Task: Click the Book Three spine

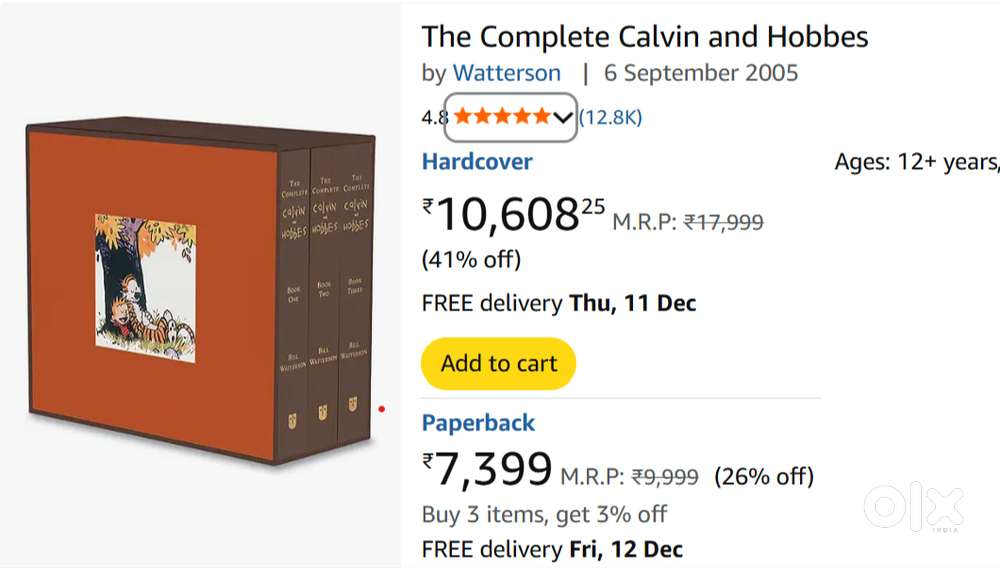Action: [x=352, y=300]
